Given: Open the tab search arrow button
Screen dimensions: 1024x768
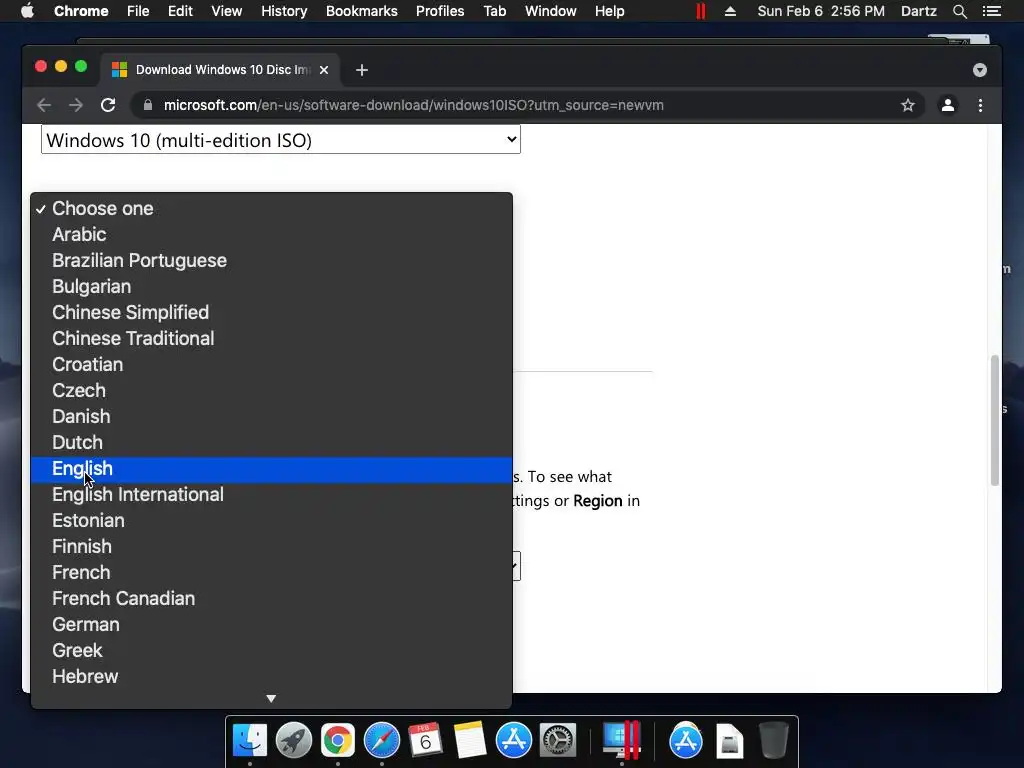Looking at the screenshot, I should click(980, 70).
